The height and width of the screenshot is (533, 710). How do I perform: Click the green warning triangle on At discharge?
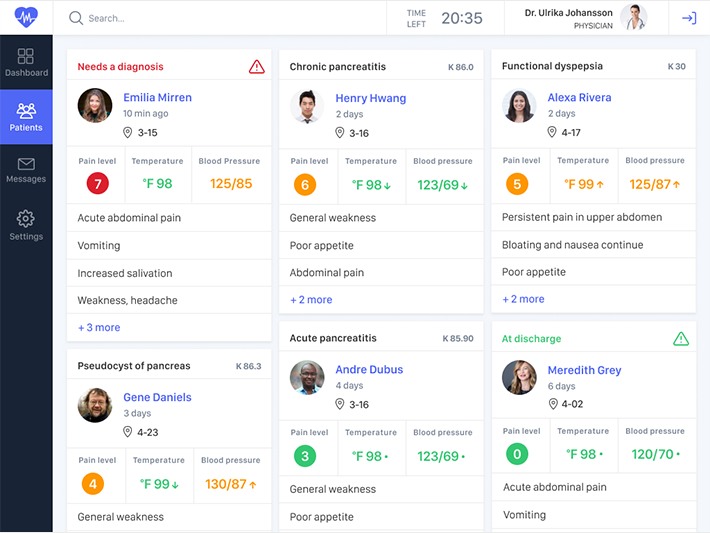[x=681, y=339]
